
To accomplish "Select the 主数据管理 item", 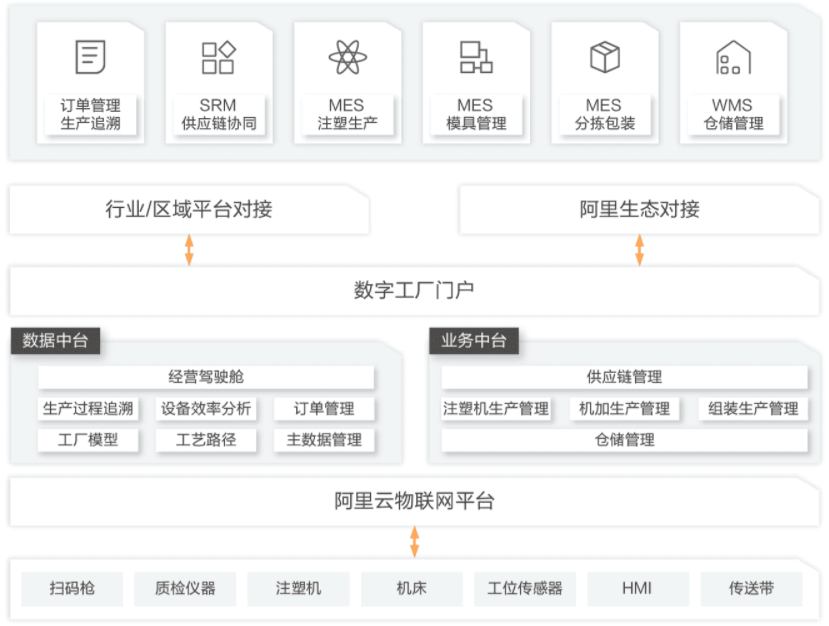I will pyautogui.click(x=324, y=440).
